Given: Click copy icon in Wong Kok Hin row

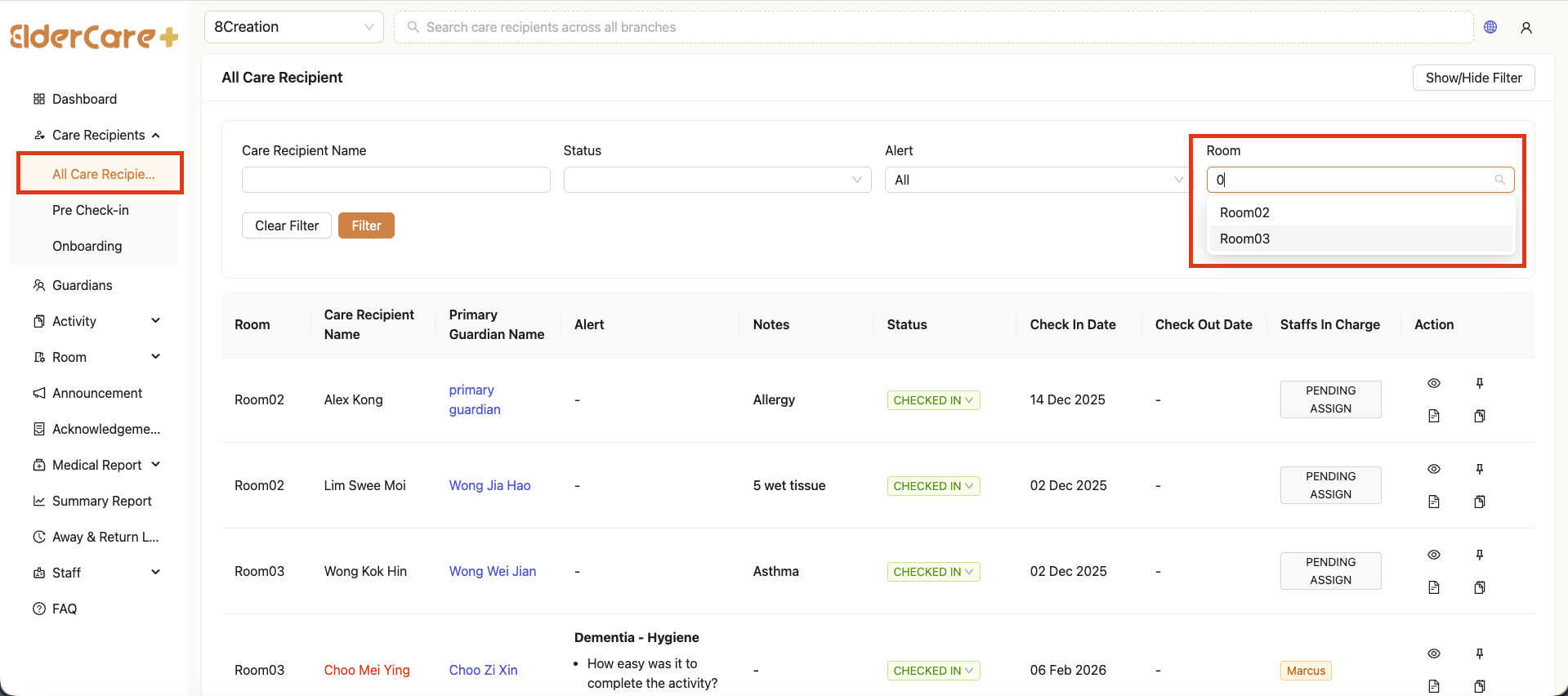Looking at the screenshot, I should coord(1479,587).
